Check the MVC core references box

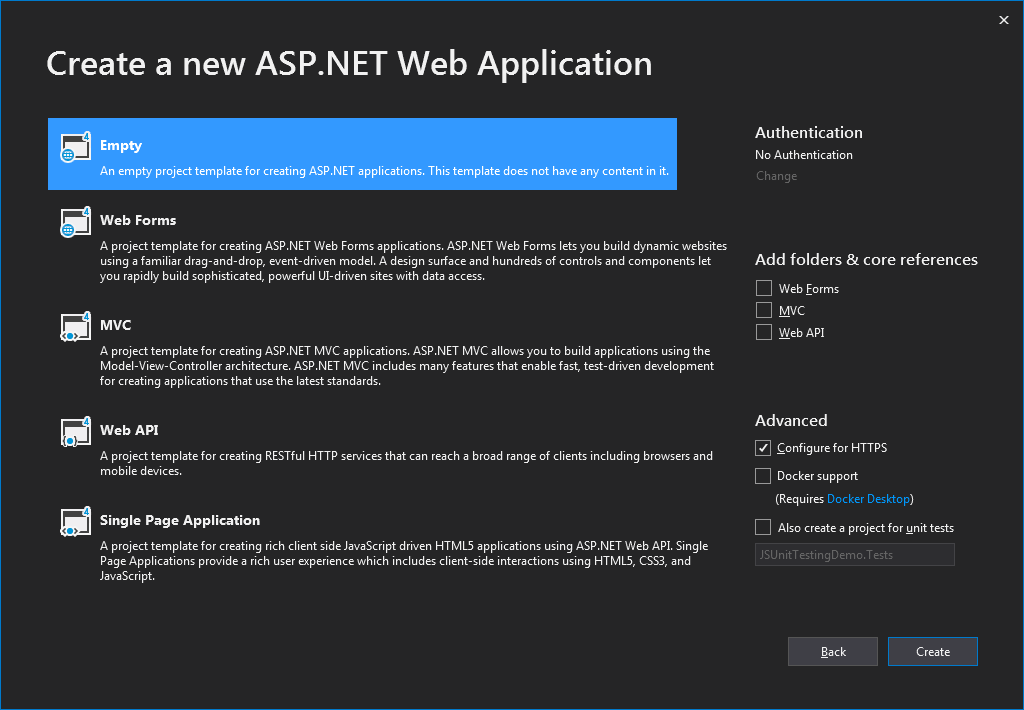pos(763,310)
